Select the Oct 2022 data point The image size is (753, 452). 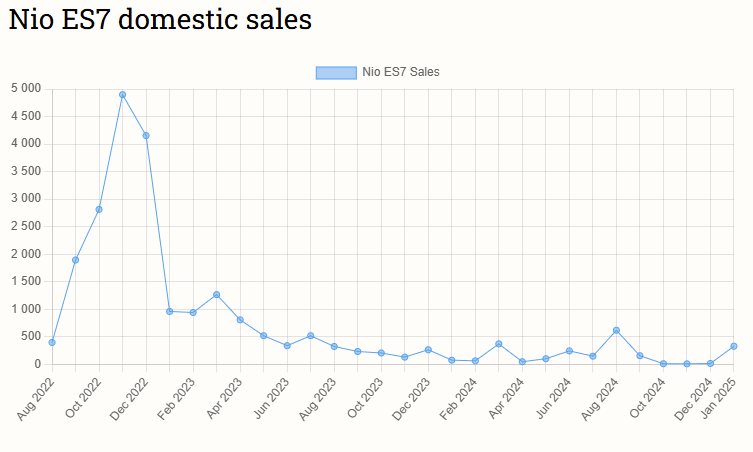pyautogui.click(x=99, y=209)
